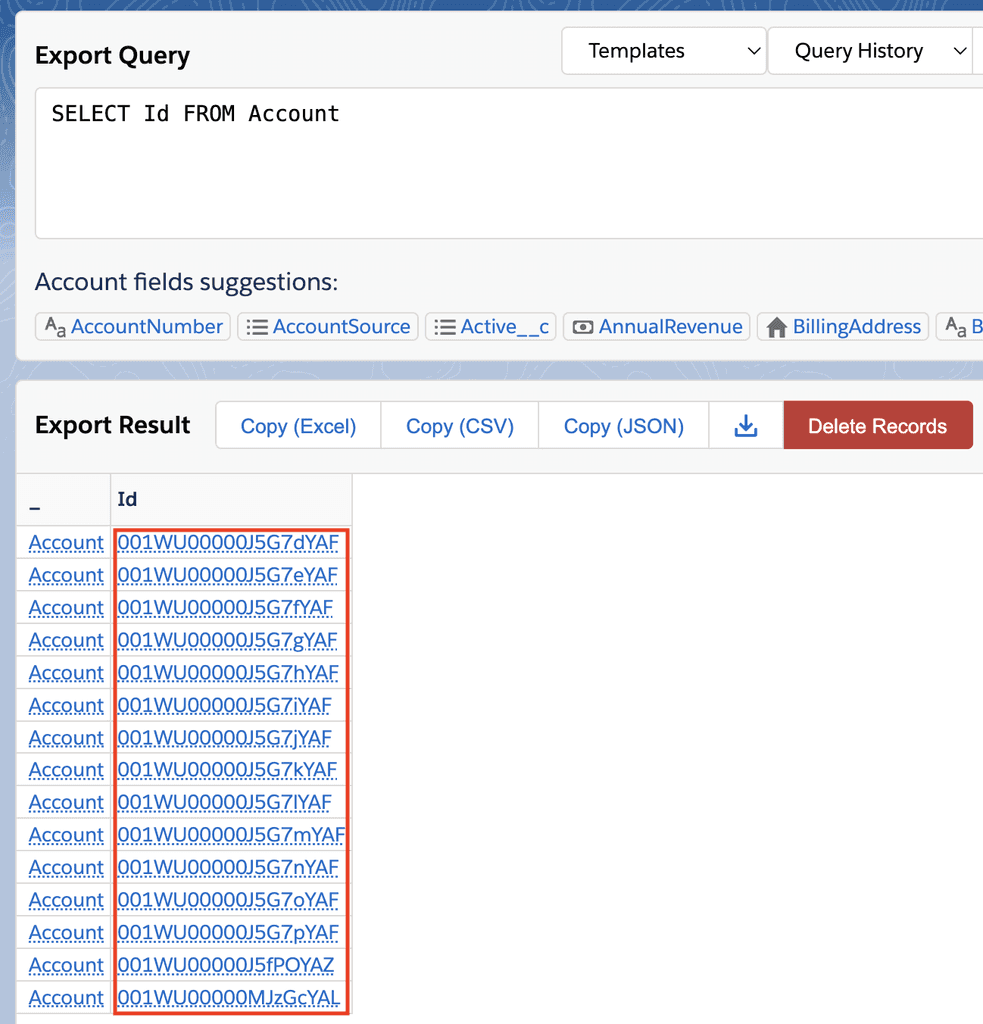Click the Id column header
Screen dimensions: 983x1024
point(128,499)
